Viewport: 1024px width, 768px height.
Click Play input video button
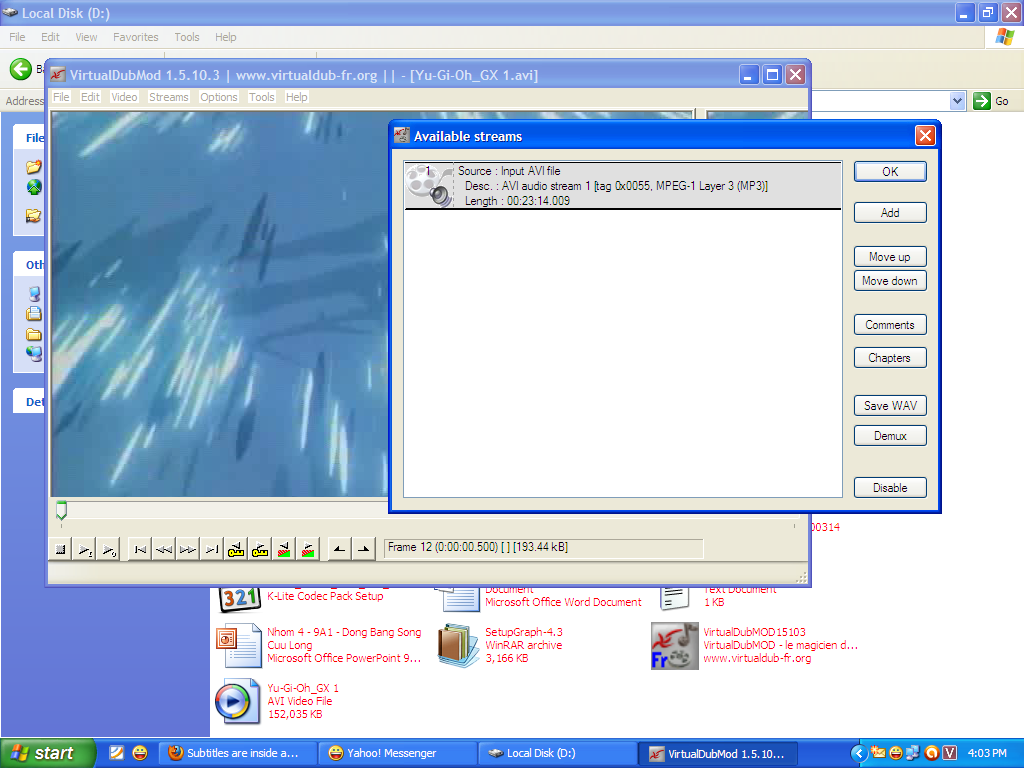pos(85,549)
